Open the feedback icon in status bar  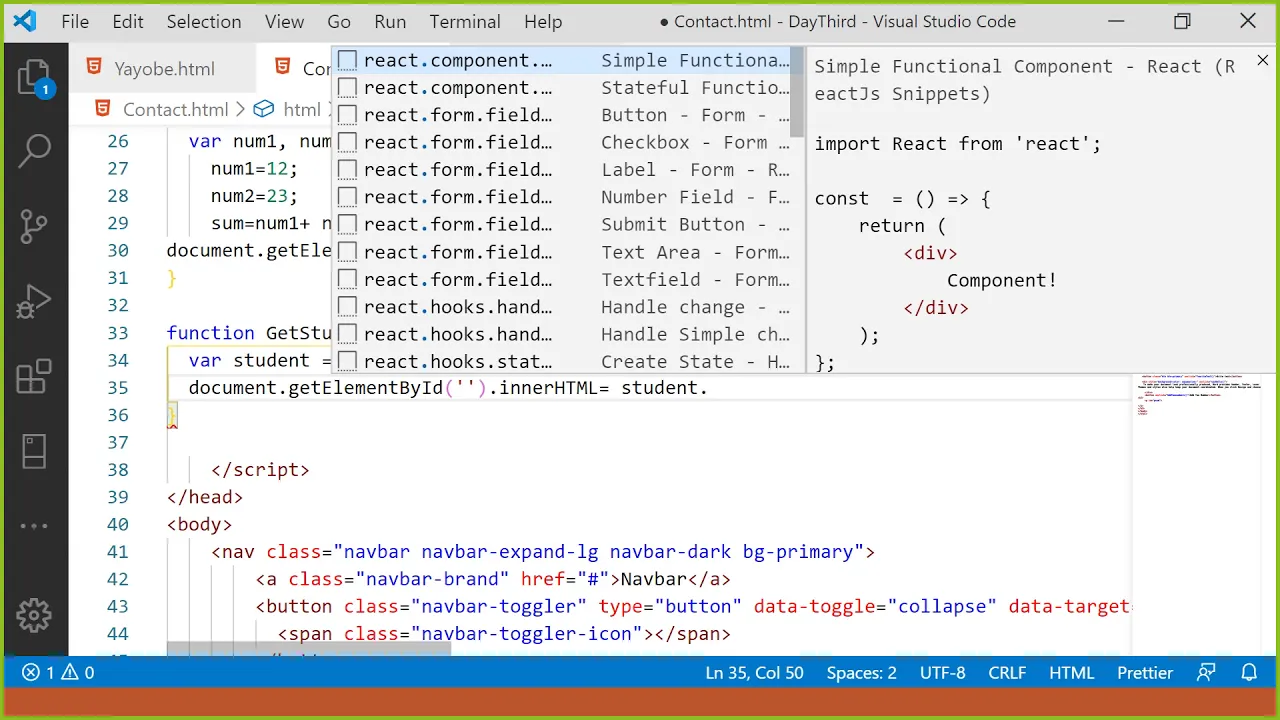pos(1207,673)
